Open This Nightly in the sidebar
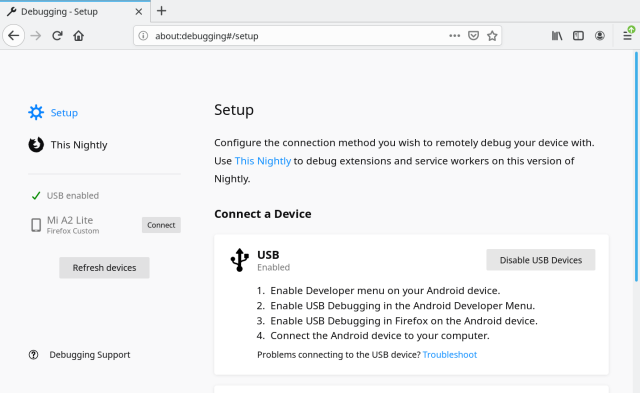 pyautogui.click(x=68, y=145)
